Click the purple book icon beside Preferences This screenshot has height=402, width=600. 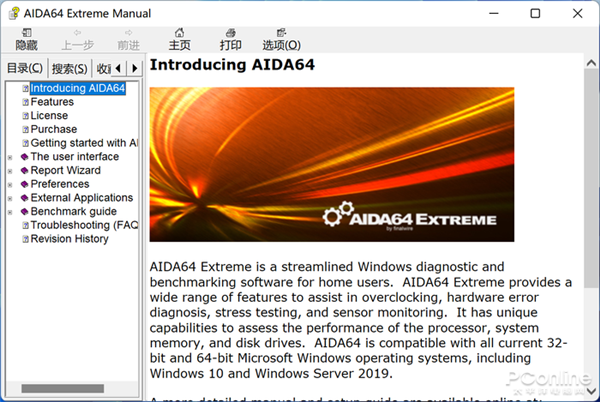tap(24, 184)
